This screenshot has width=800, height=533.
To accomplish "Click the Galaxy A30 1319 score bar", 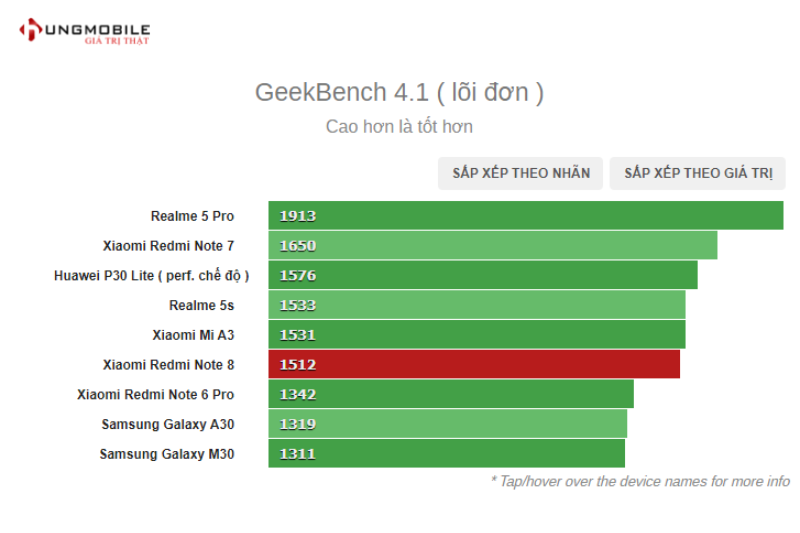I will tap(447, 424).
